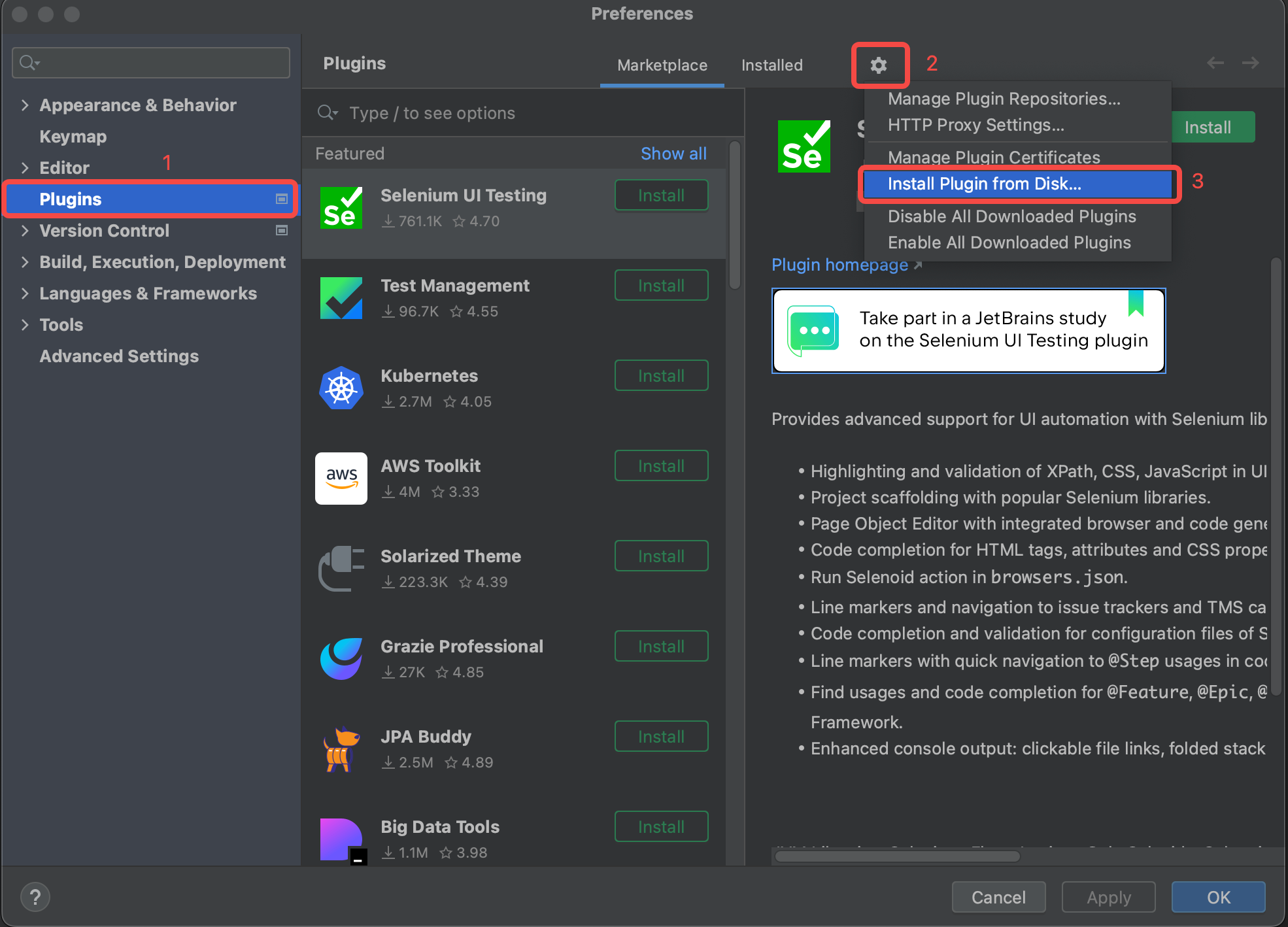Click the horizontal scrollbar in description pane

897,856
